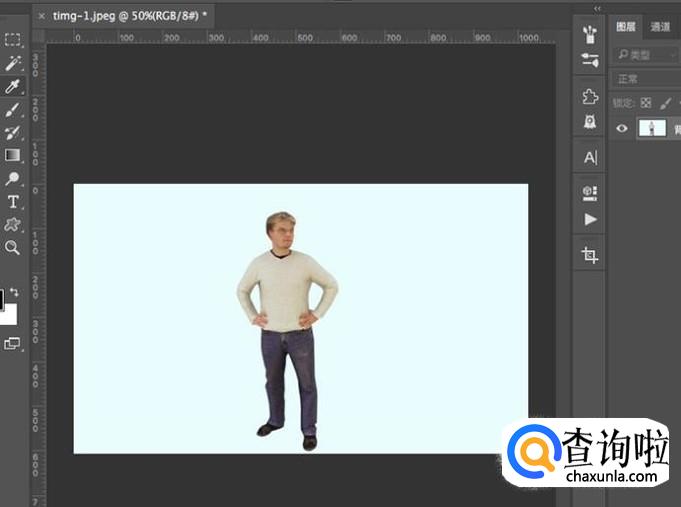Click the background color swatch
The width and height of the screenshot is (681, 507).
coord(6,315)
